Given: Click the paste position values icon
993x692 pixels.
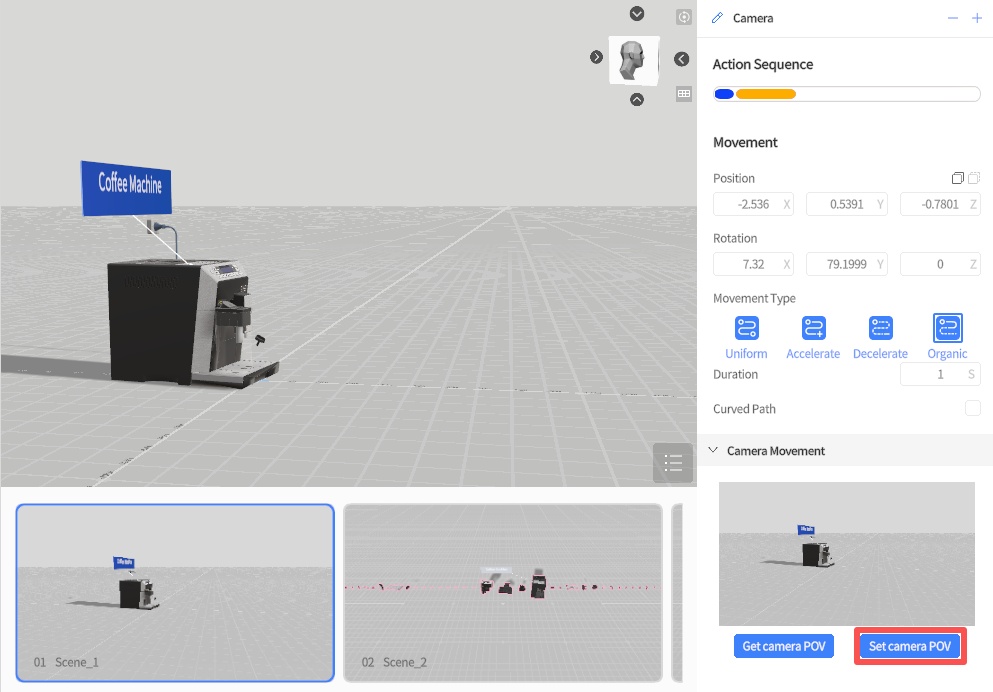Looking at the screenshot, I should coord(974,178).
